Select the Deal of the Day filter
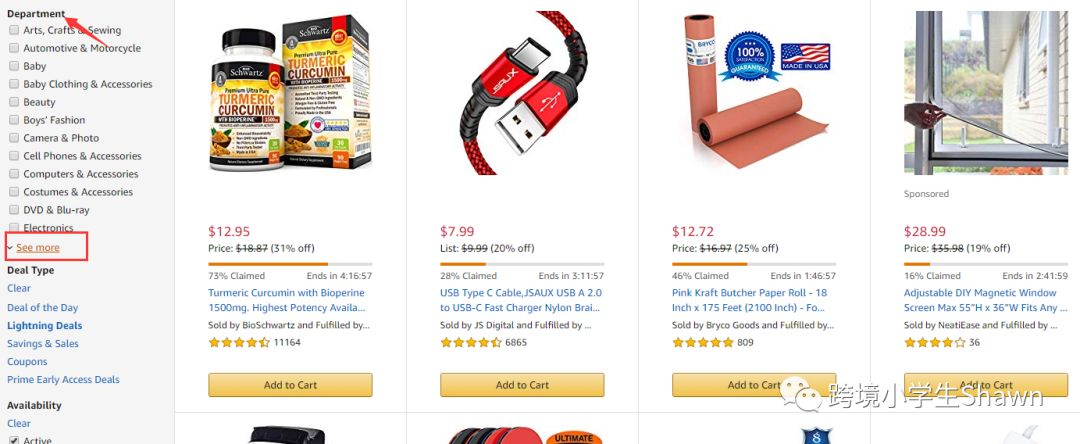This screenshot has width=1080, height=444. pos(43,308)
